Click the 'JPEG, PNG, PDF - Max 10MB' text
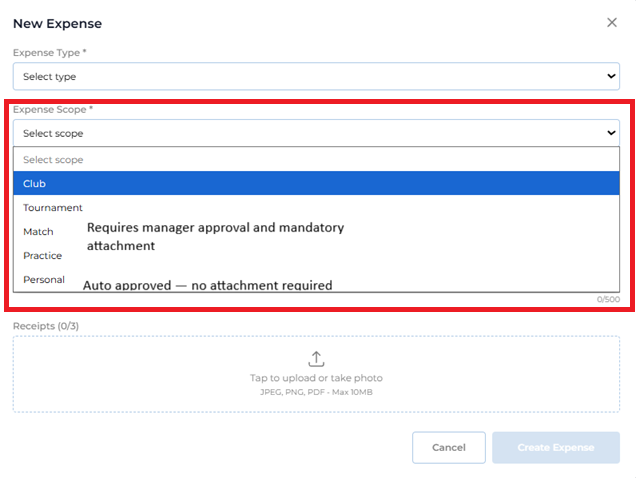The width and height of the screenshot is (638, 478). click(x=316, y=392)
